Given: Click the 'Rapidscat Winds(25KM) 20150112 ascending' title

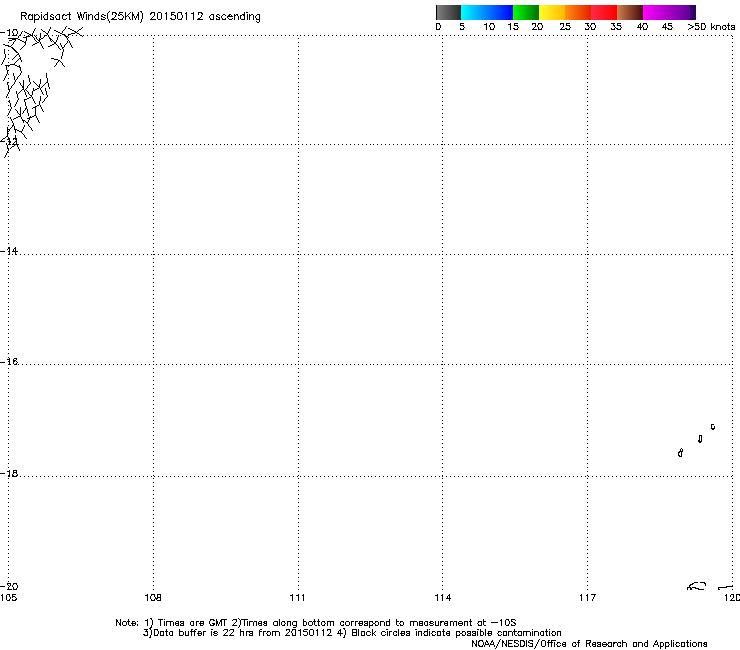Looking at the screenshot, I should pos(140,17).
